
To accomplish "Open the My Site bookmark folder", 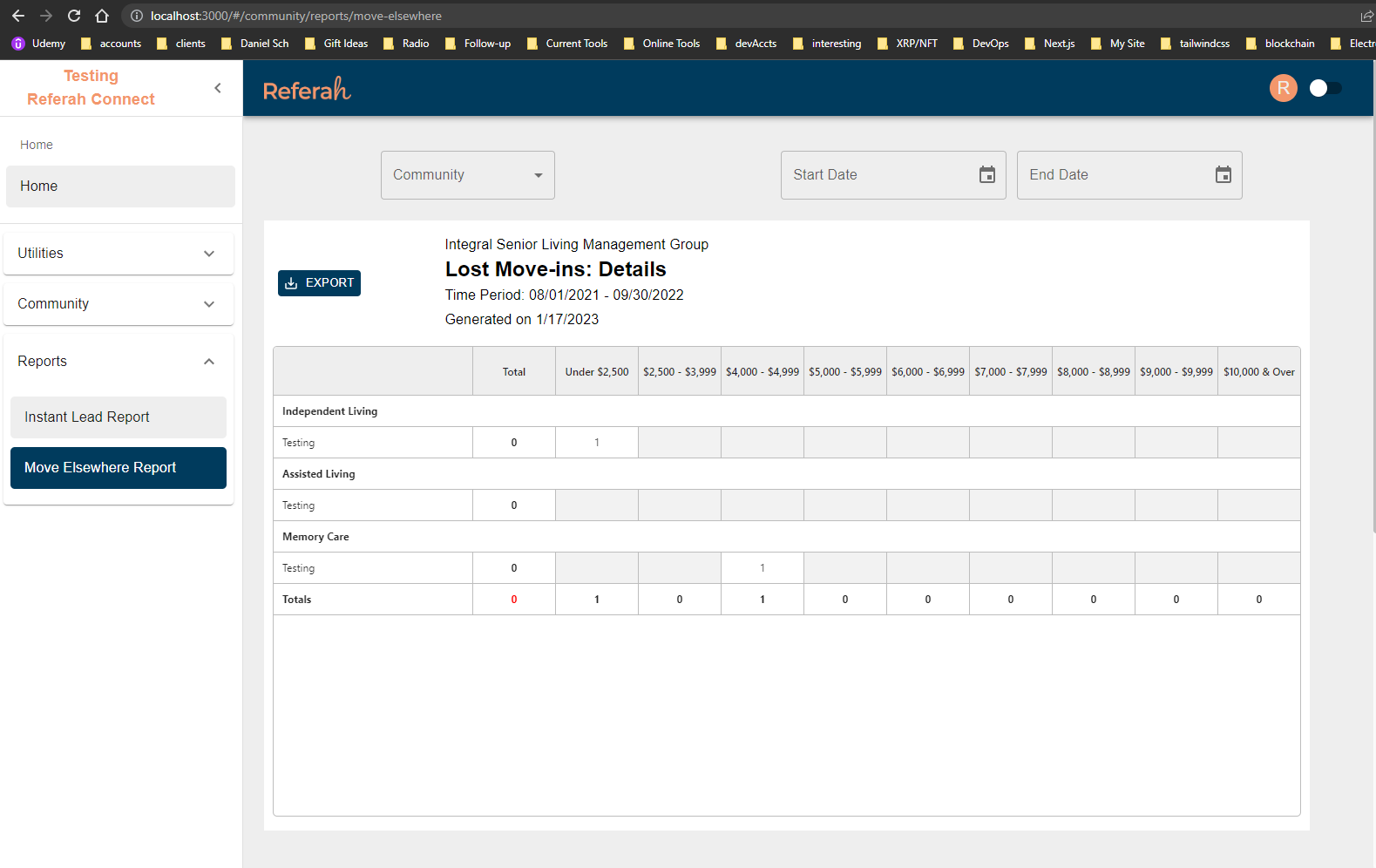I will tap(1118, 44).
